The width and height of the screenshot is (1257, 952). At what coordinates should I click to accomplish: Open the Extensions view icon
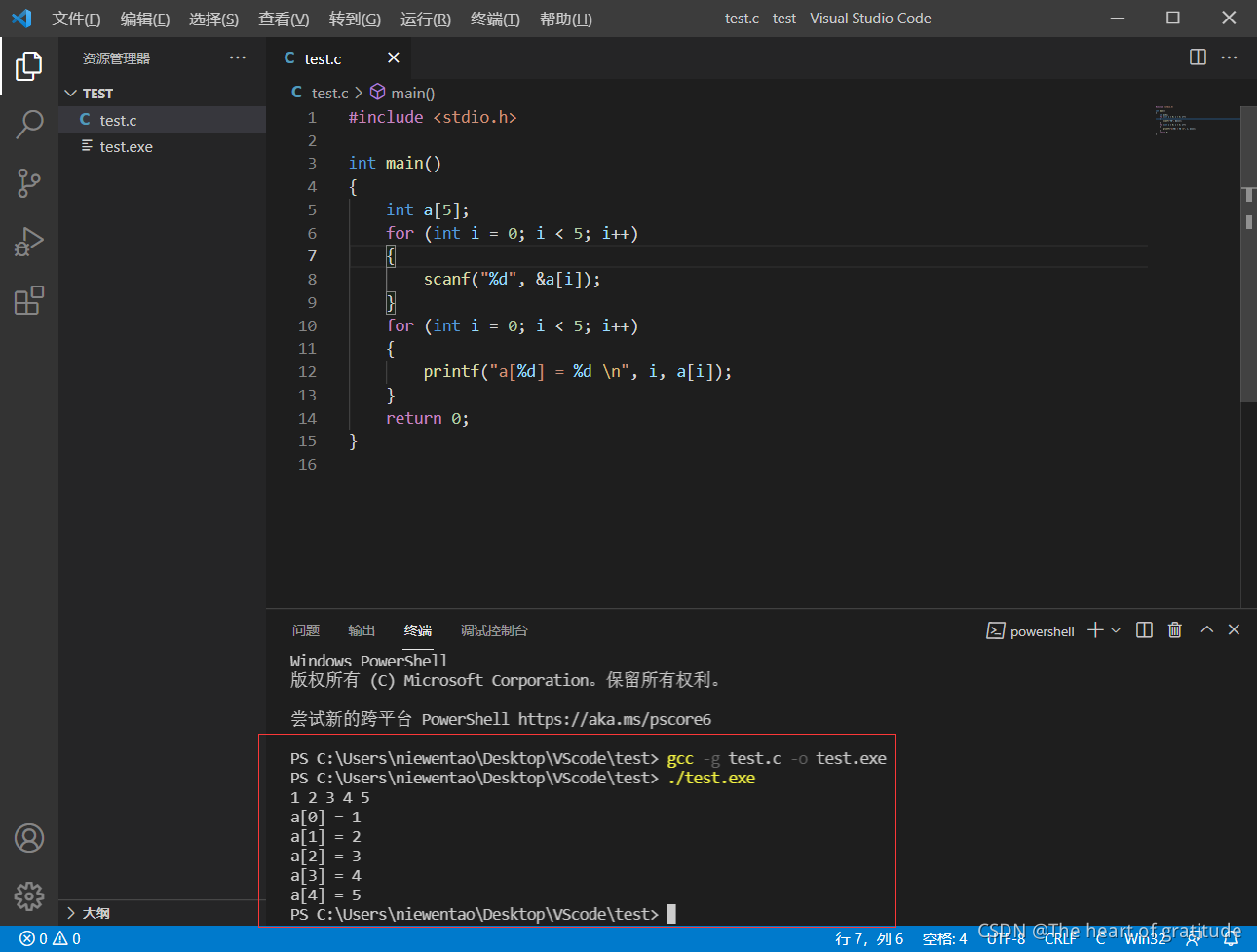tap(29, 300)
